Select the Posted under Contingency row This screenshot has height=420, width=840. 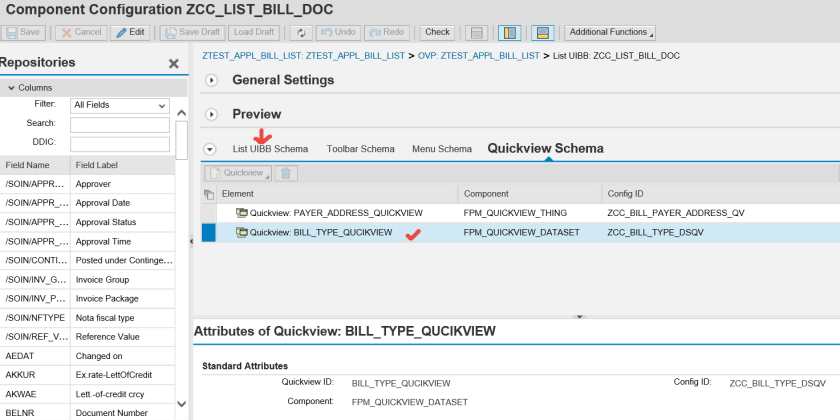[x=87, y=260]
